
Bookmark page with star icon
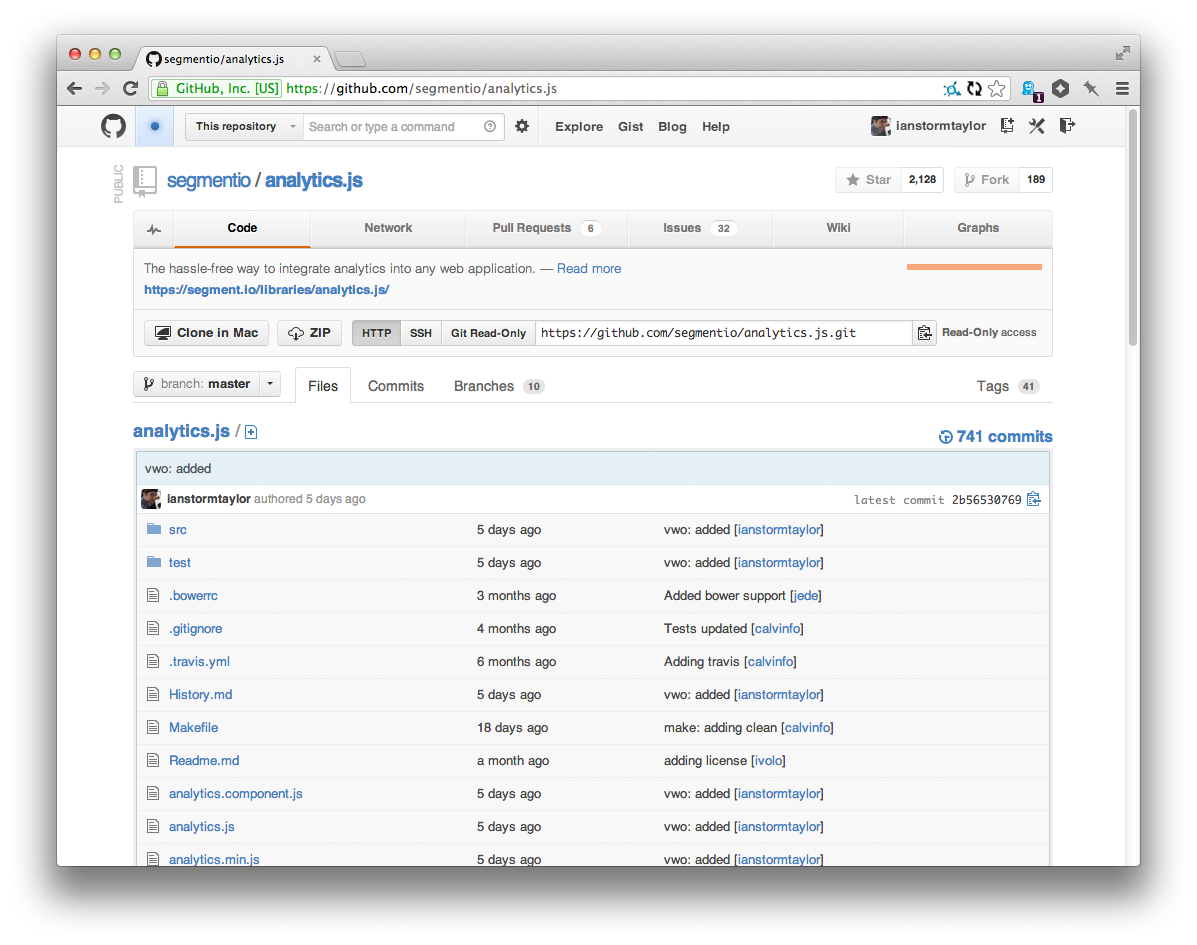click(996, 89)
